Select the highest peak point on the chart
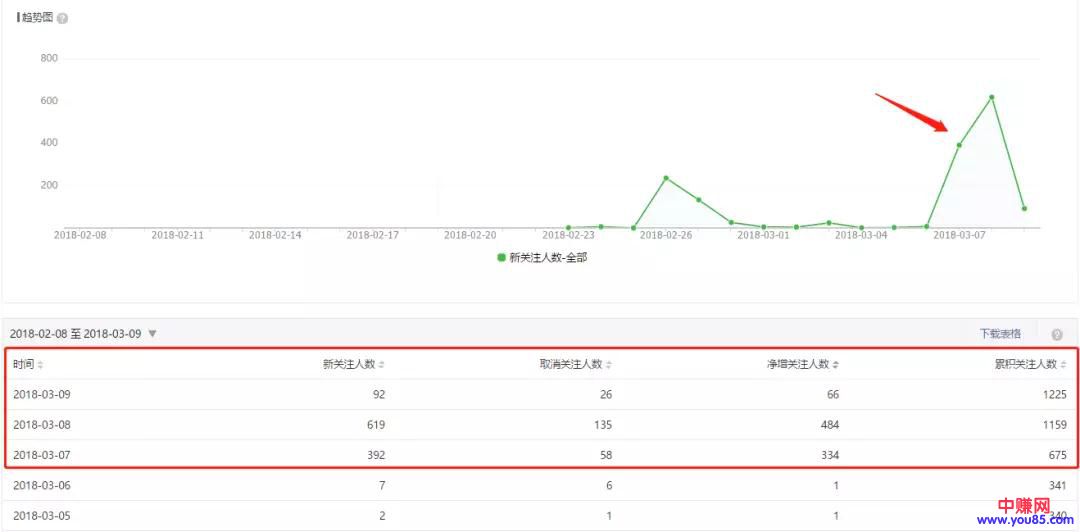Screen dimensions: 1080x532 click(991, 97)
